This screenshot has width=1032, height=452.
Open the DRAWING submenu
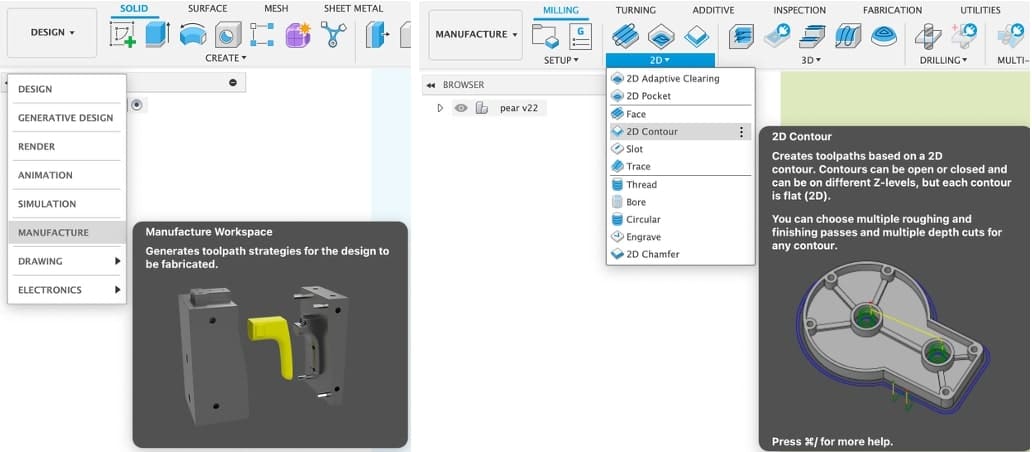point(66,261)
